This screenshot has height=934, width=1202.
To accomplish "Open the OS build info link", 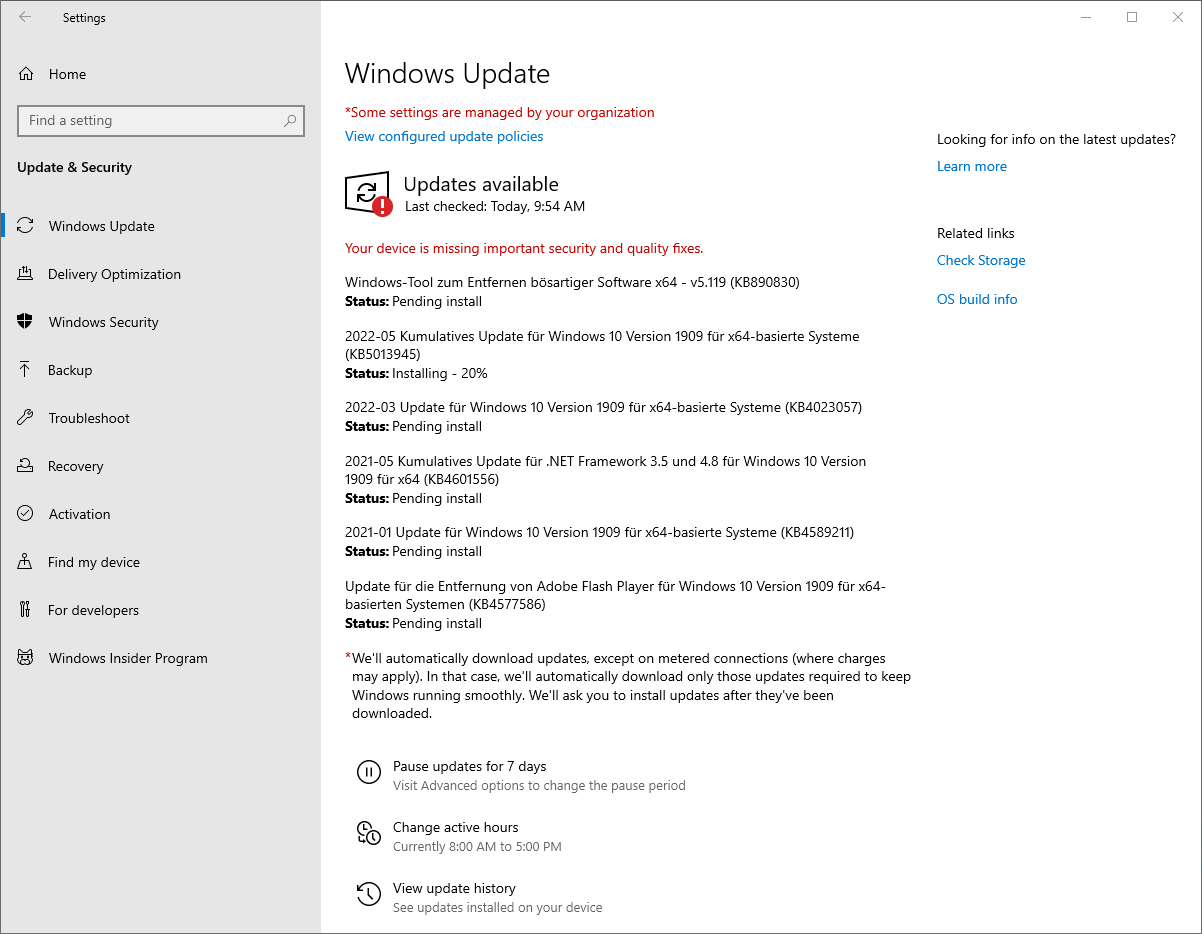I will pos(977,299).
